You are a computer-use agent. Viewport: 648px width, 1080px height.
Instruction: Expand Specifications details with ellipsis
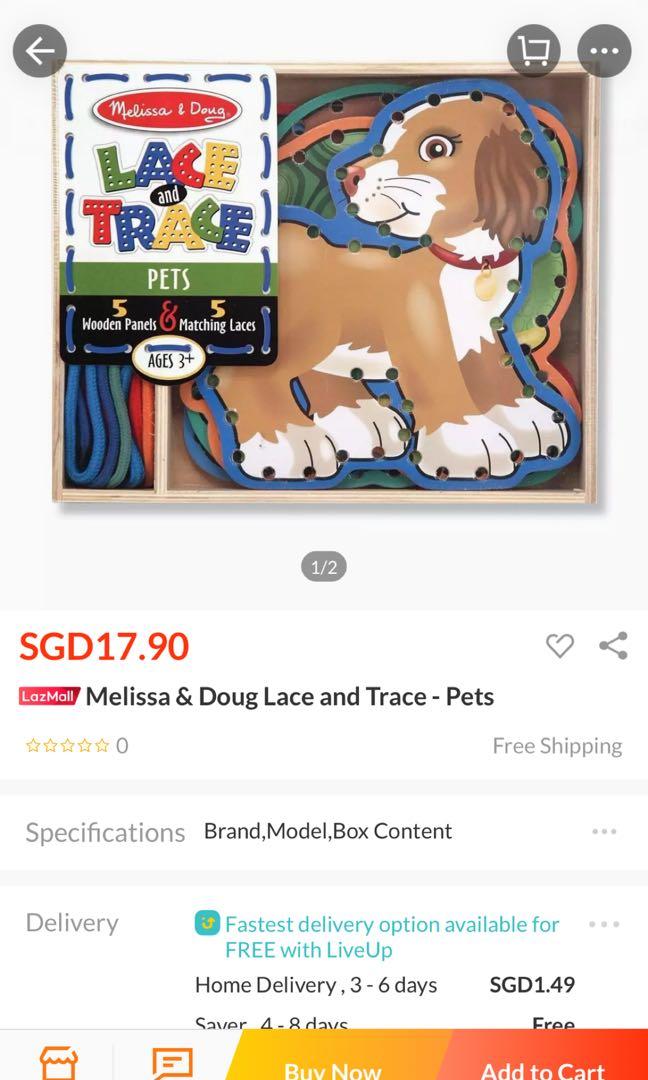tap(604, 831)
